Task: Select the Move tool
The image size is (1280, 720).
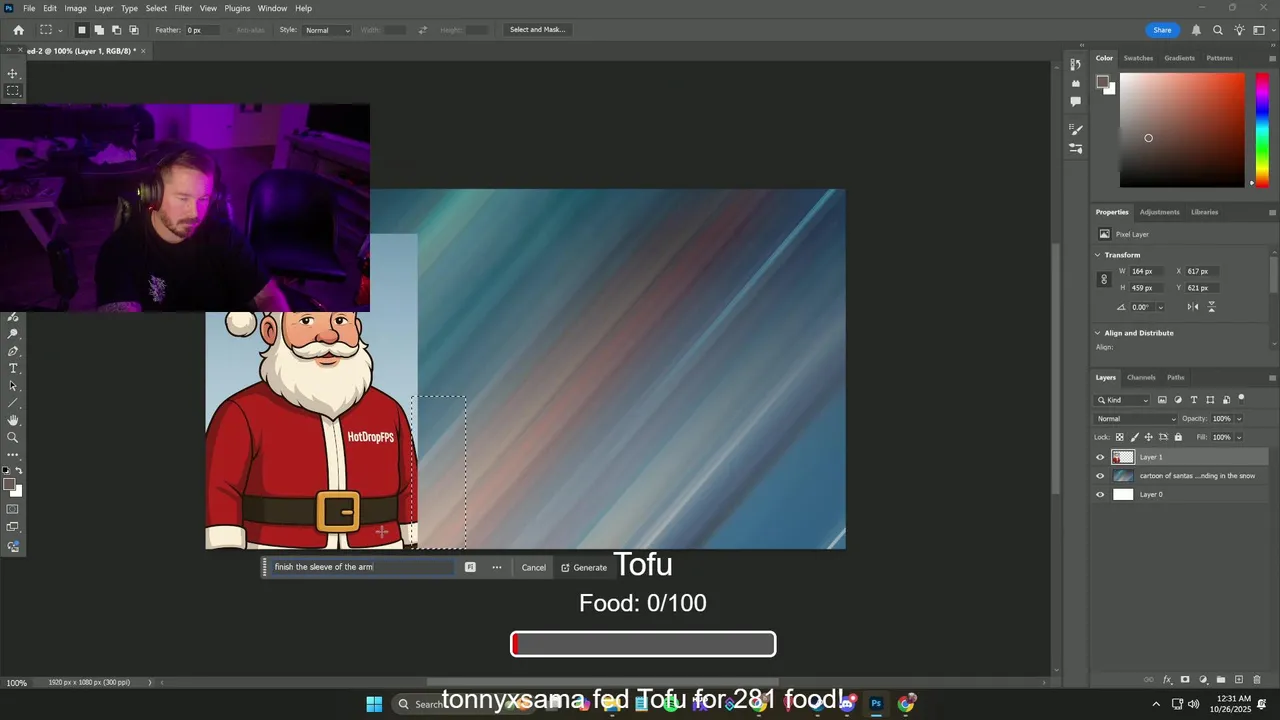Action: 13,74
